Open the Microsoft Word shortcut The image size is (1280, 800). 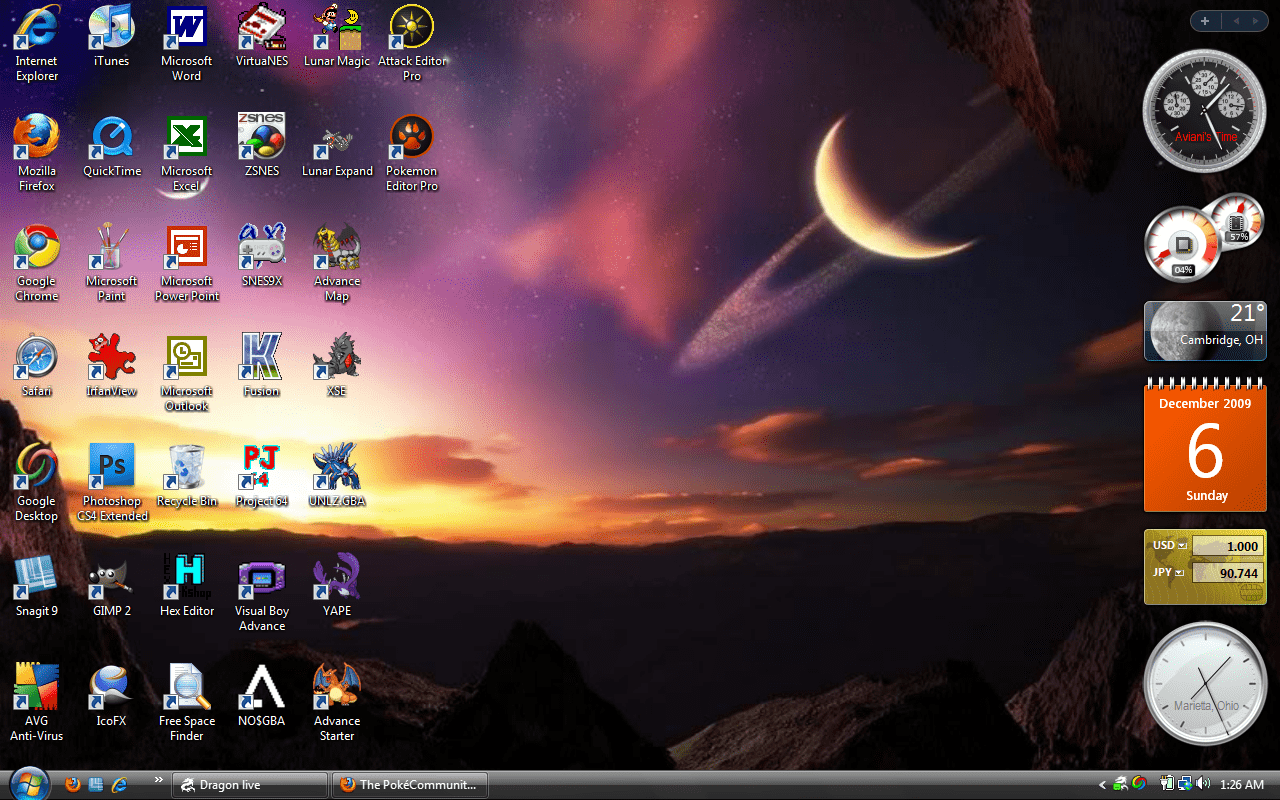(x=186, y=43)
